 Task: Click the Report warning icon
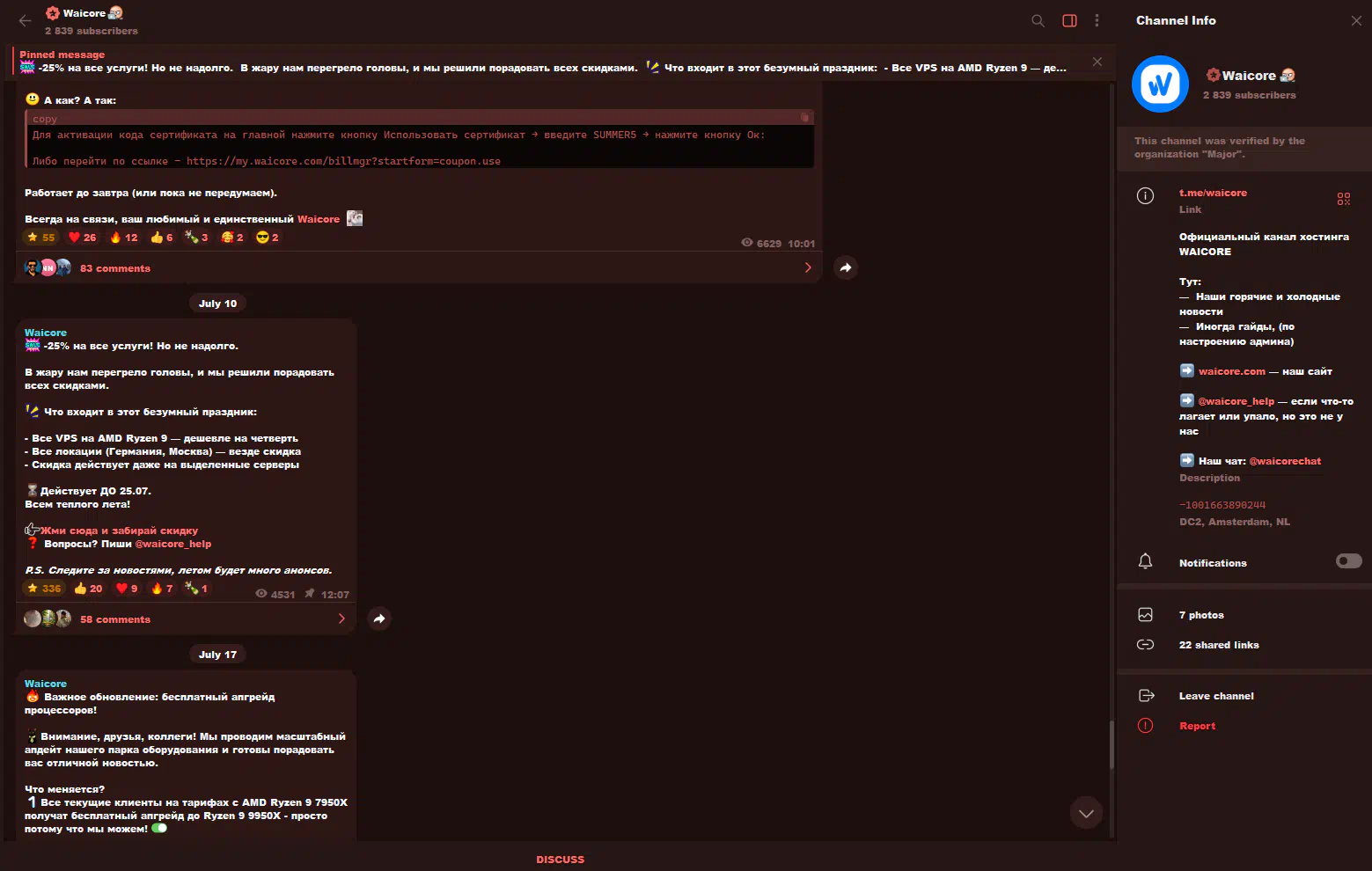[x=1145, y=726]
